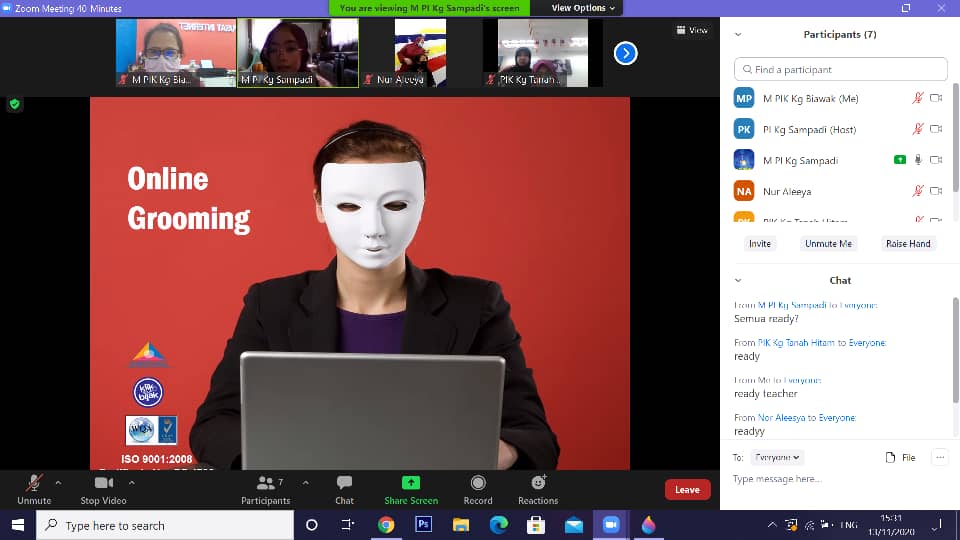
Task: Open the chat recipient Everyone dropdown
Action: [778, 457]
